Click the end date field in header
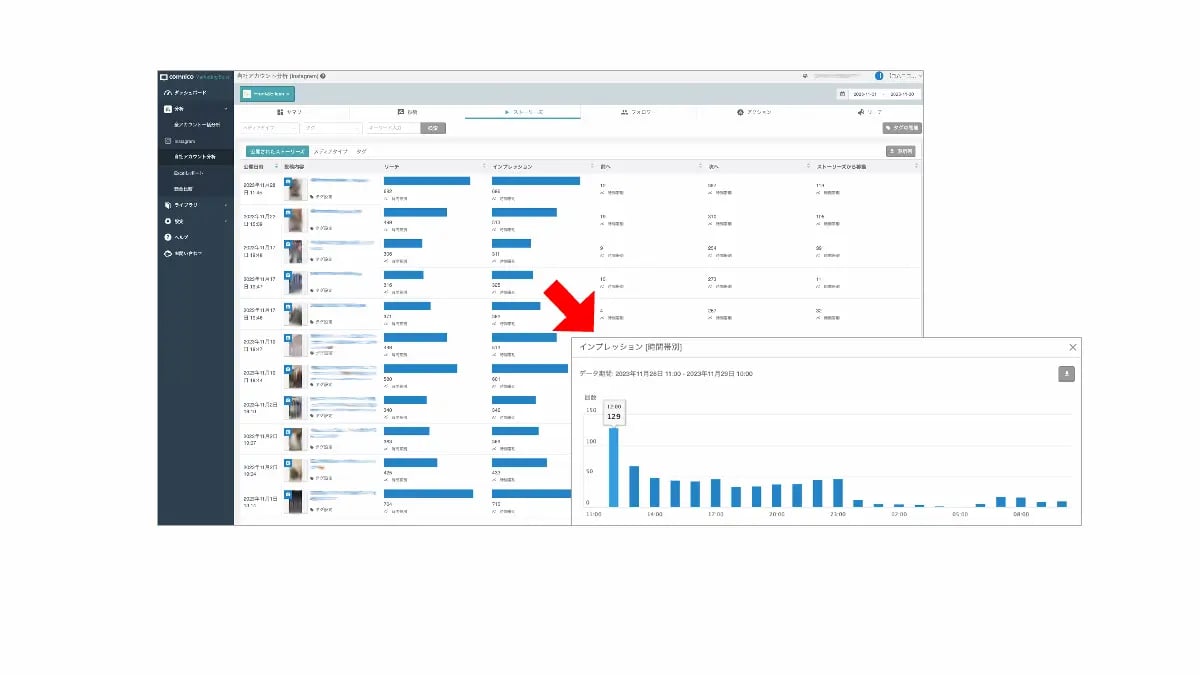Image resolution: width=1200 pixels, height=675 pixels. coord(903,94)
